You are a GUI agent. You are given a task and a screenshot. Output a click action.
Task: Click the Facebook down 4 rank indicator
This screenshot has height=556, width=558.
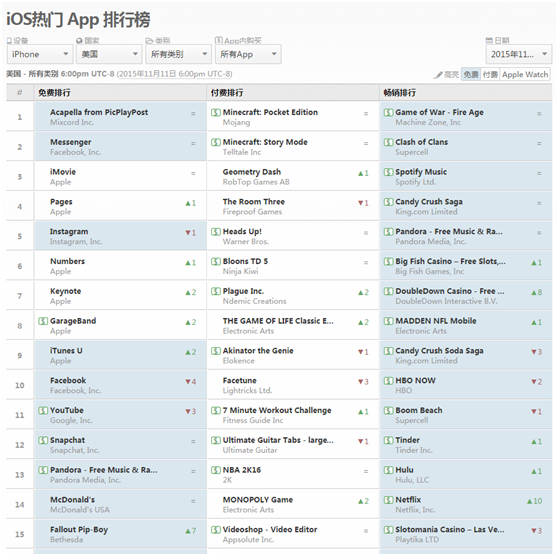(x=191, y=382)
